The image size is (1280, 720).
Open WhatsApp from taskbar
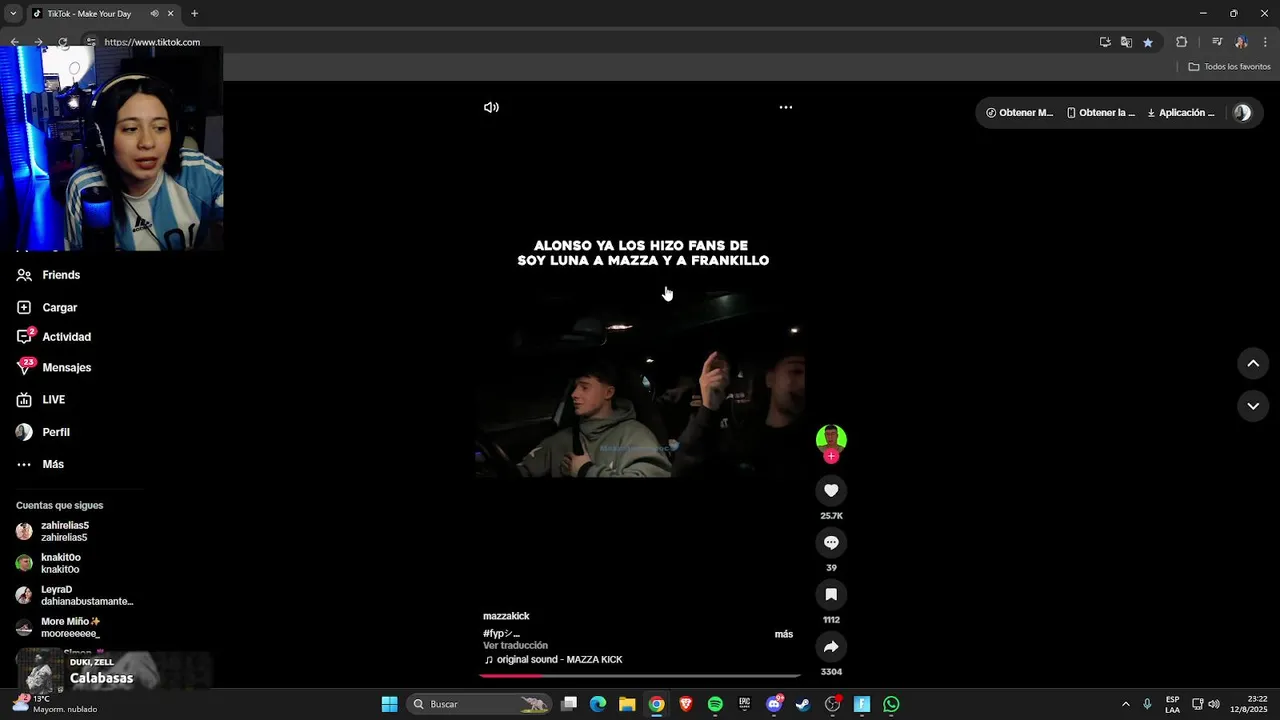pos(891,704)
